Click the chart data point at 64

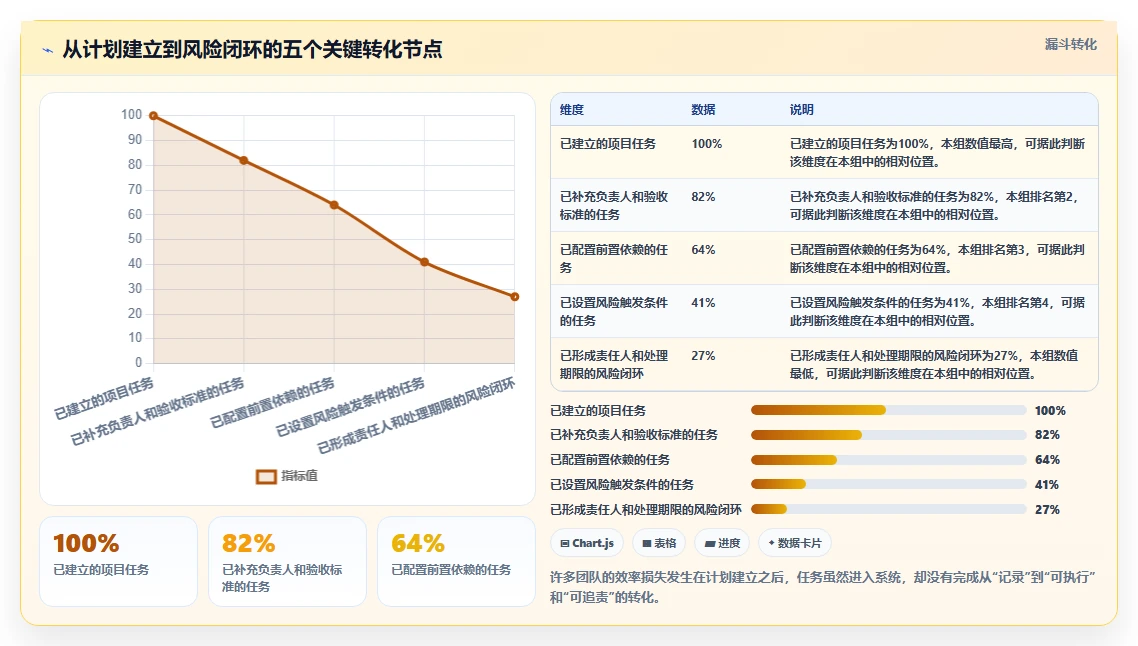tap(334, 205)
